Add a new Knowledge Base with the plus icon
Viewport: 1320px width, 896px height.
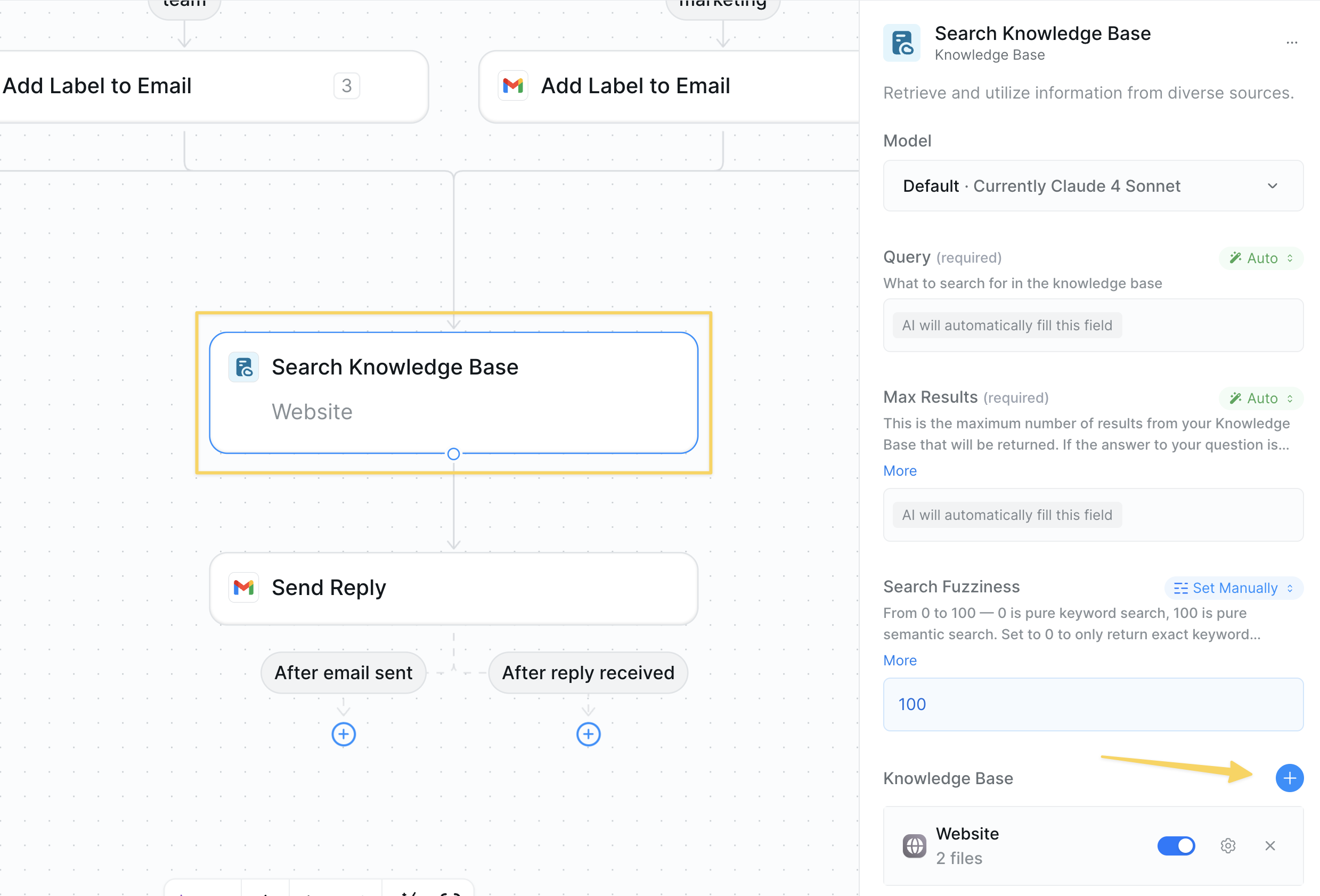[x=1290, y=778]
